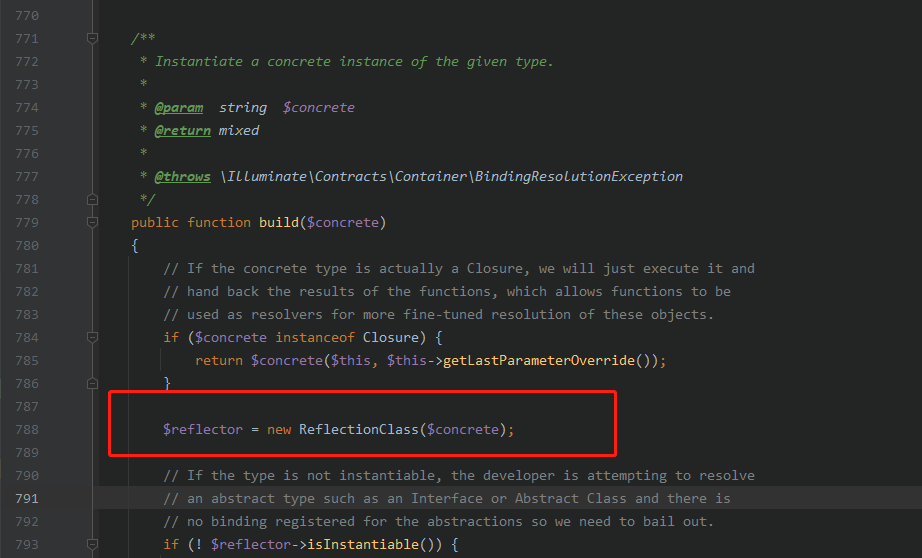The width and height of the screenshot is (922, 558).
Task: Click line number 774 in gutter
Action: pyautogui.click(x=27, y=108)
